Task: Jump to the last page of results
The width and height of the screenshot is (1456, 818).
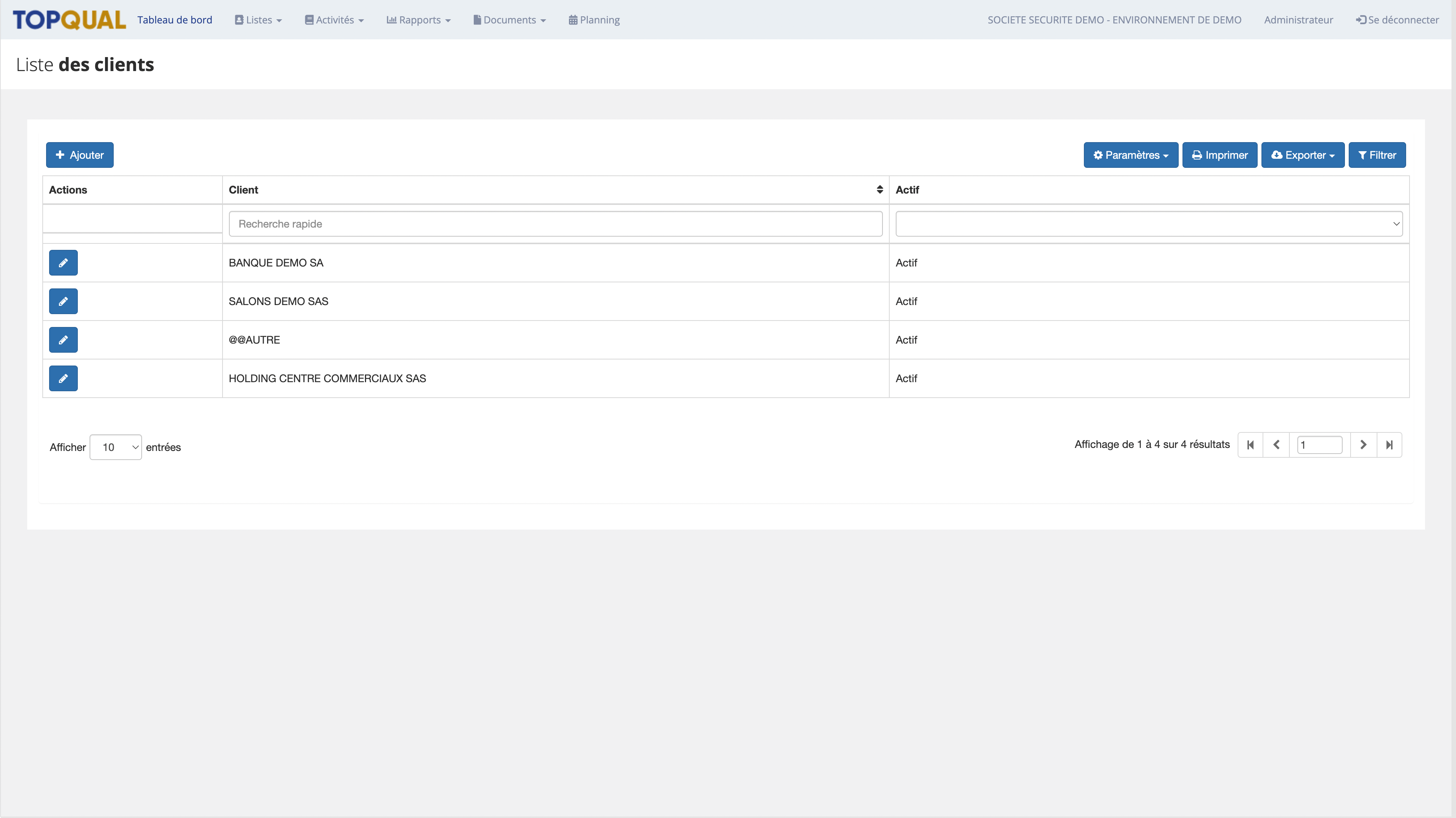Action: 1389,445
